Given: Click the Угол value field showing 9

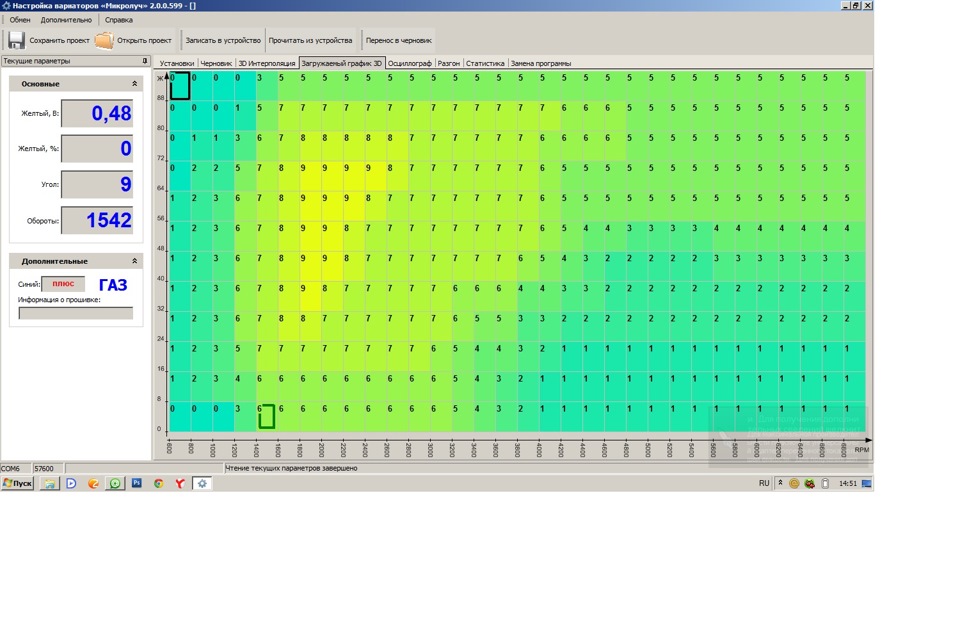Looking at the screenshot, I should pyautogui.click(x=97, y=184).
